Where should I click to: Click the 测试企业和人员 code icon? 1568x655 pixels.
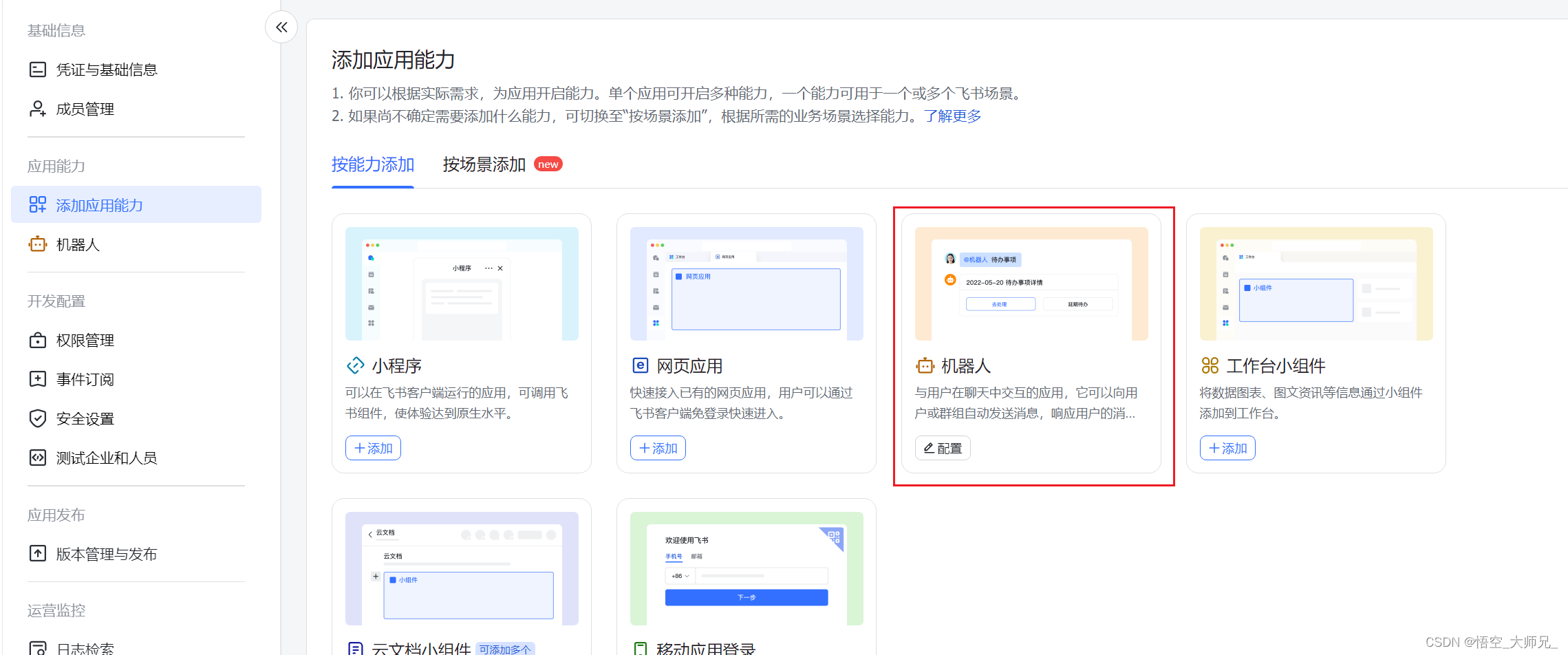click(x=38, y=458)
